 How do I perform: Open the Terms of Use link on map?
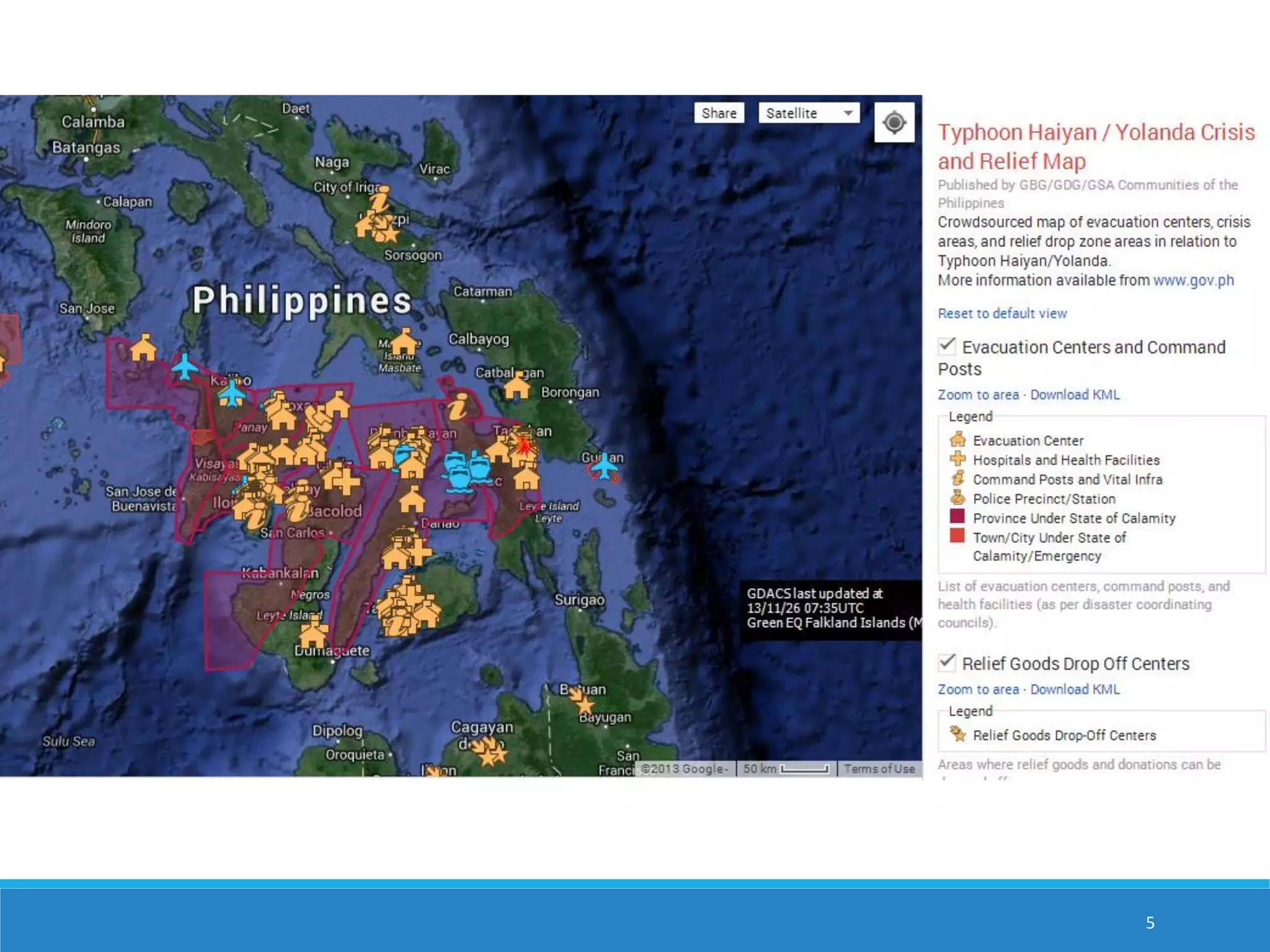(x=879, y=769)
